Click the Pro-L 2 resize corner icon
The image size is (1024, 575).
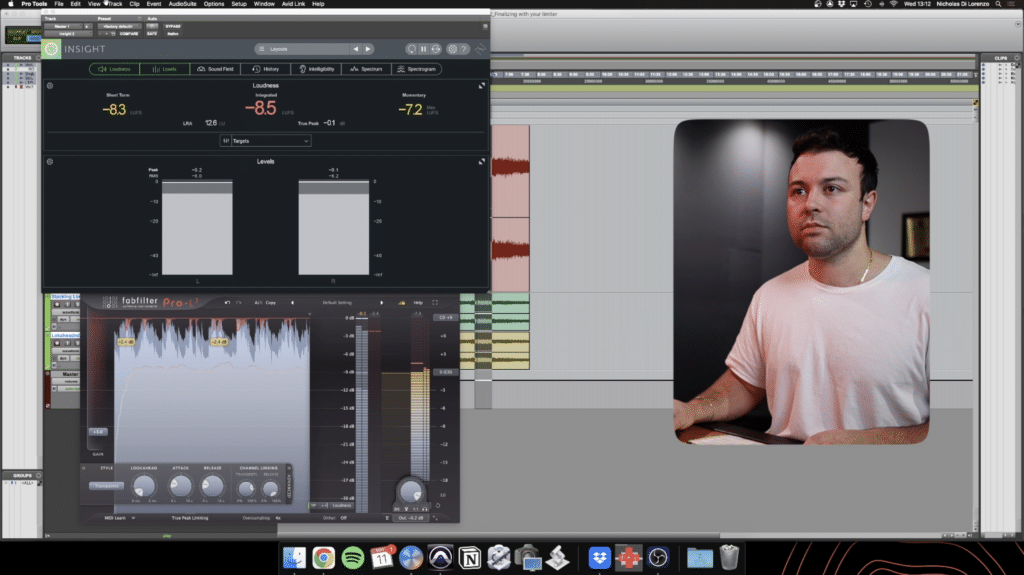coord(436,518)
